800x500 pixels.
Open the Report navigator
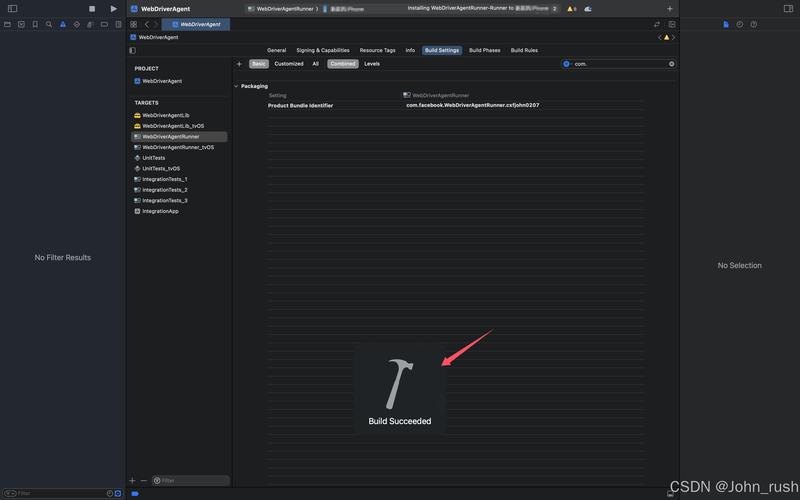118,24
